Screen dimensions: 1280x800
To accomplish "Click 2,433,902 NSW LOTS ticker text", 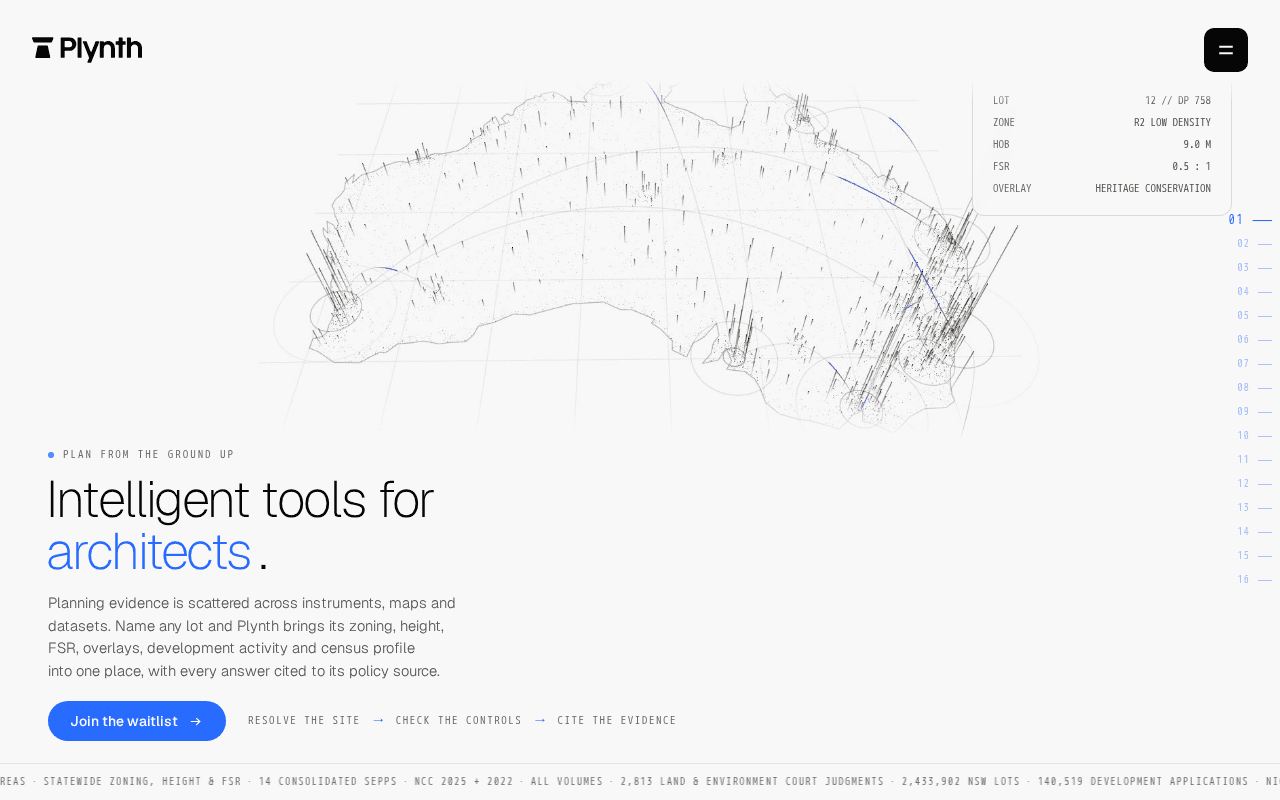I will [961, 782].
